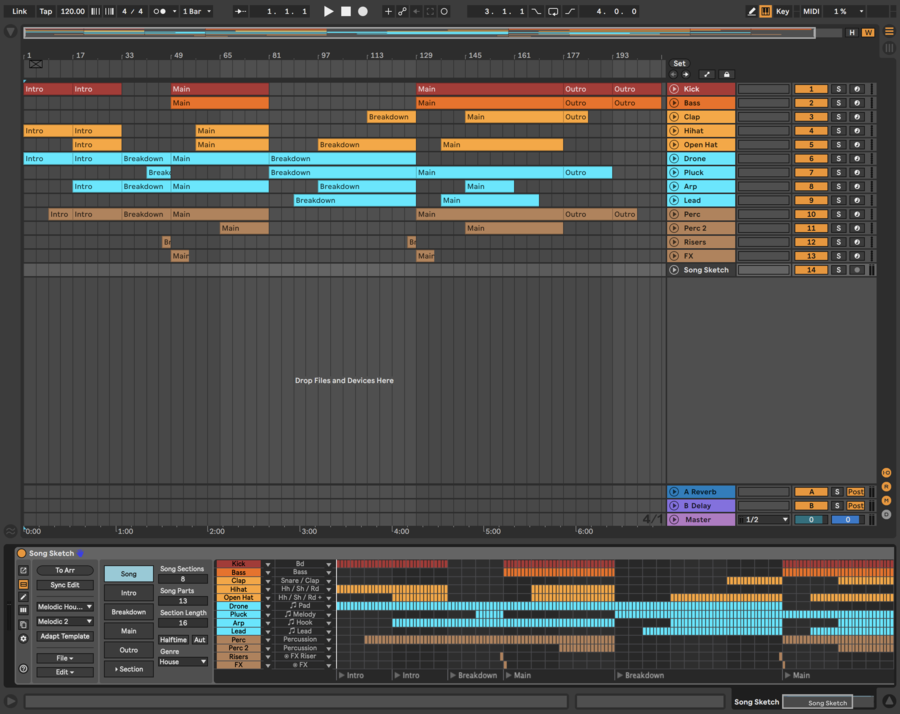The height and width of the screenshot is (714, 900).
Task: Stop playback with the transport Stop button
Action: coord(346,11)
